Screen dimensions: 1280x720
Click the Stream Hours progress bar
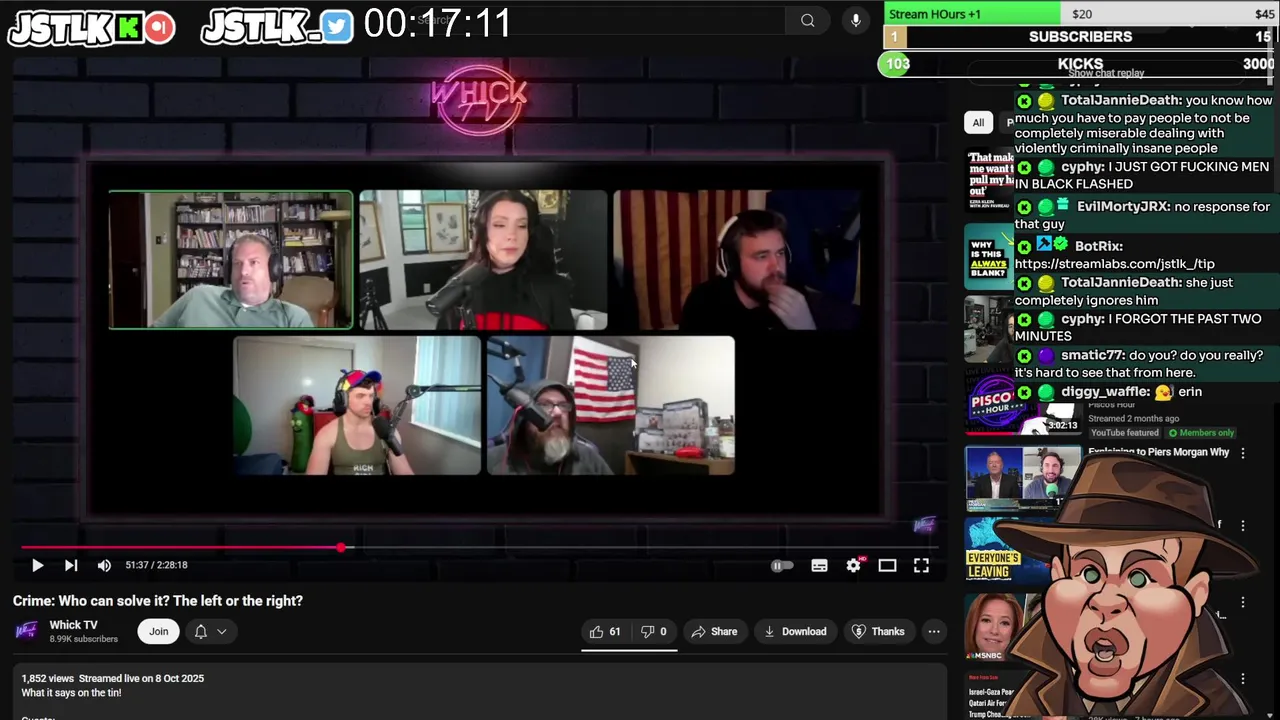point(1081,13)
